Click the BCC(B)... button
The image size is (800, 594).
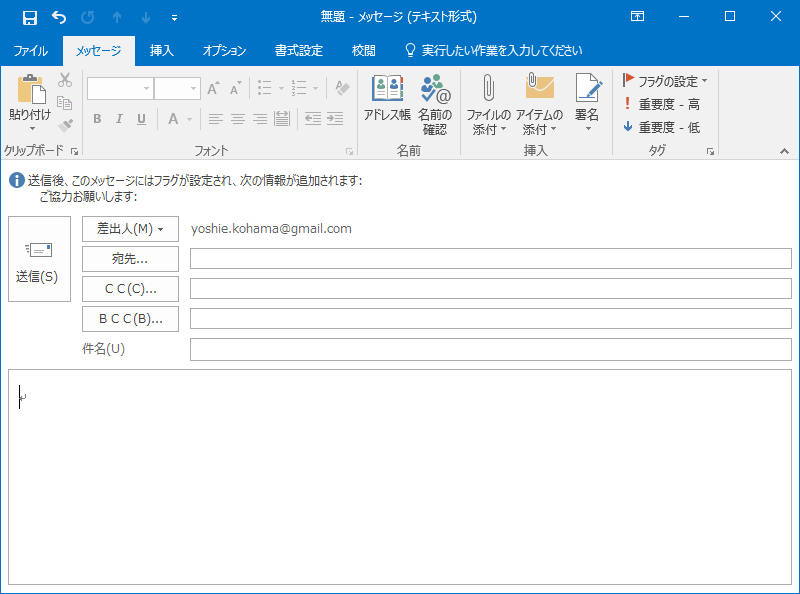tap(131, 319)
